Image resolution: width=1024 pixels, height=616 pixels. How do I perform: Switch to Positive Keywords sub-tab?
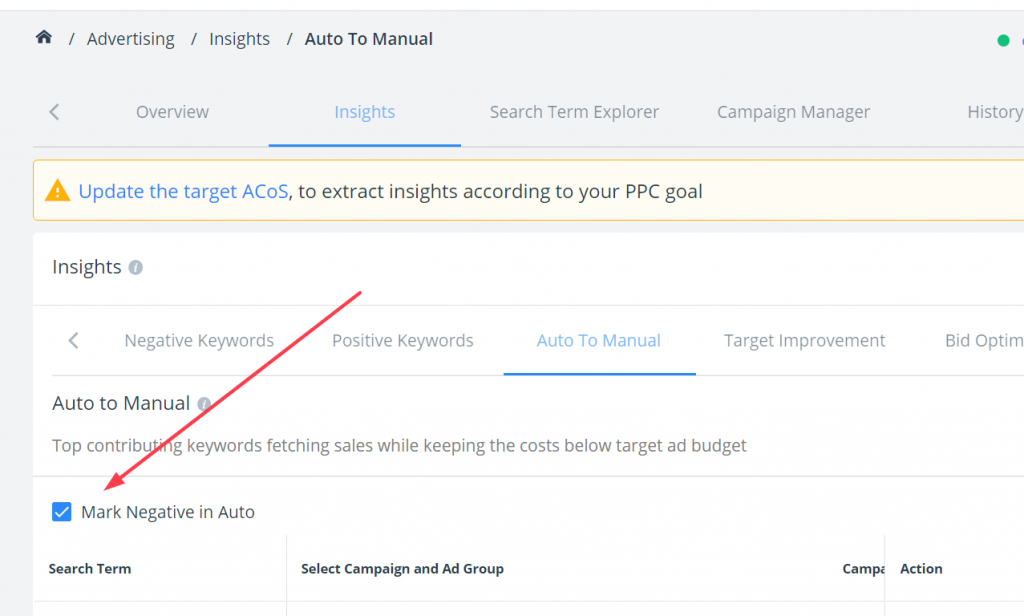tap(402, 340)
